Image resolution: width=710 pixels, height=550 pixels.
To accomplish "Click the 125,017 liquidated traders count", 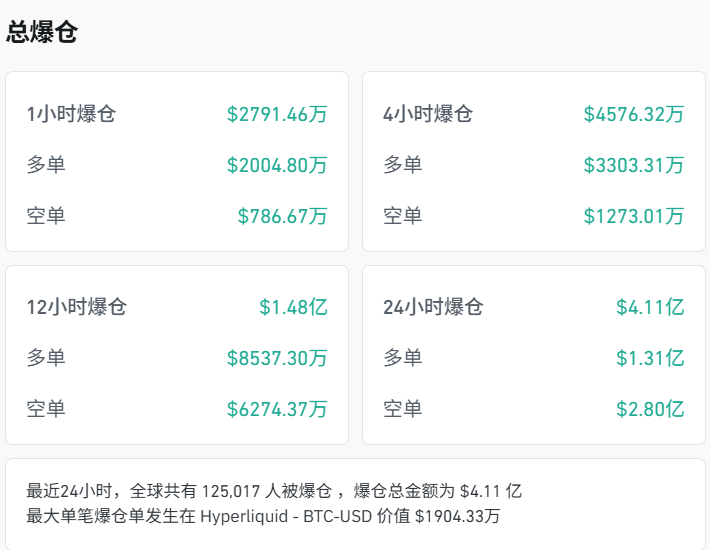I will pos(232,491).
